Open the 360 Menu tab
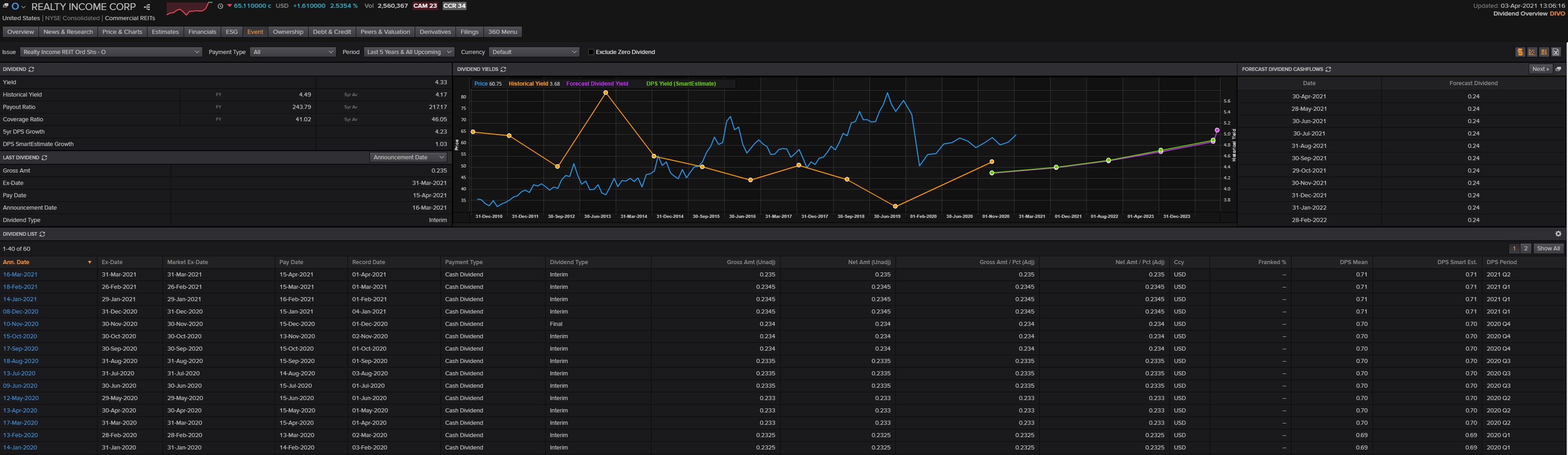This screenshot has height=455, width=1568. (x=503, y=32)
